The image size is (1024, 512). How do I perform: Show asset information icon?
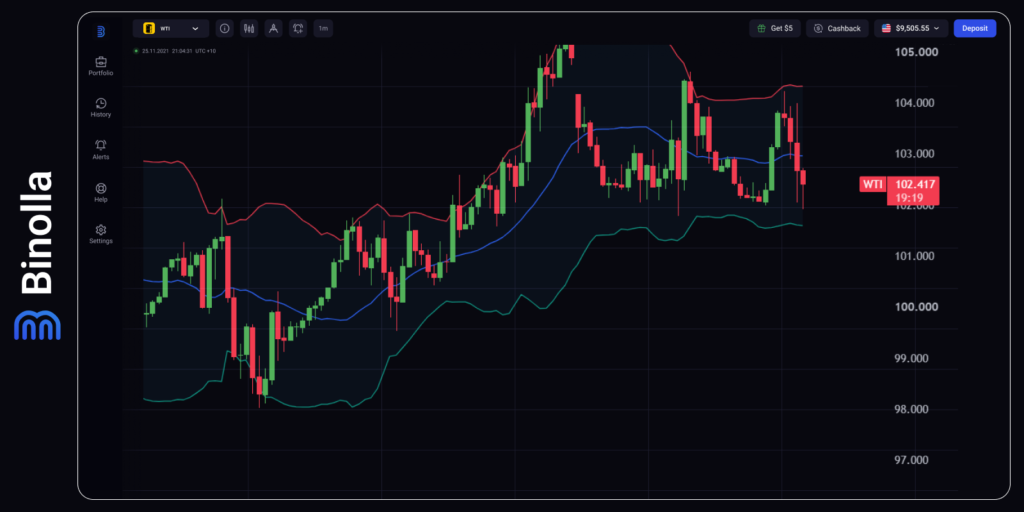coord(225,29)
